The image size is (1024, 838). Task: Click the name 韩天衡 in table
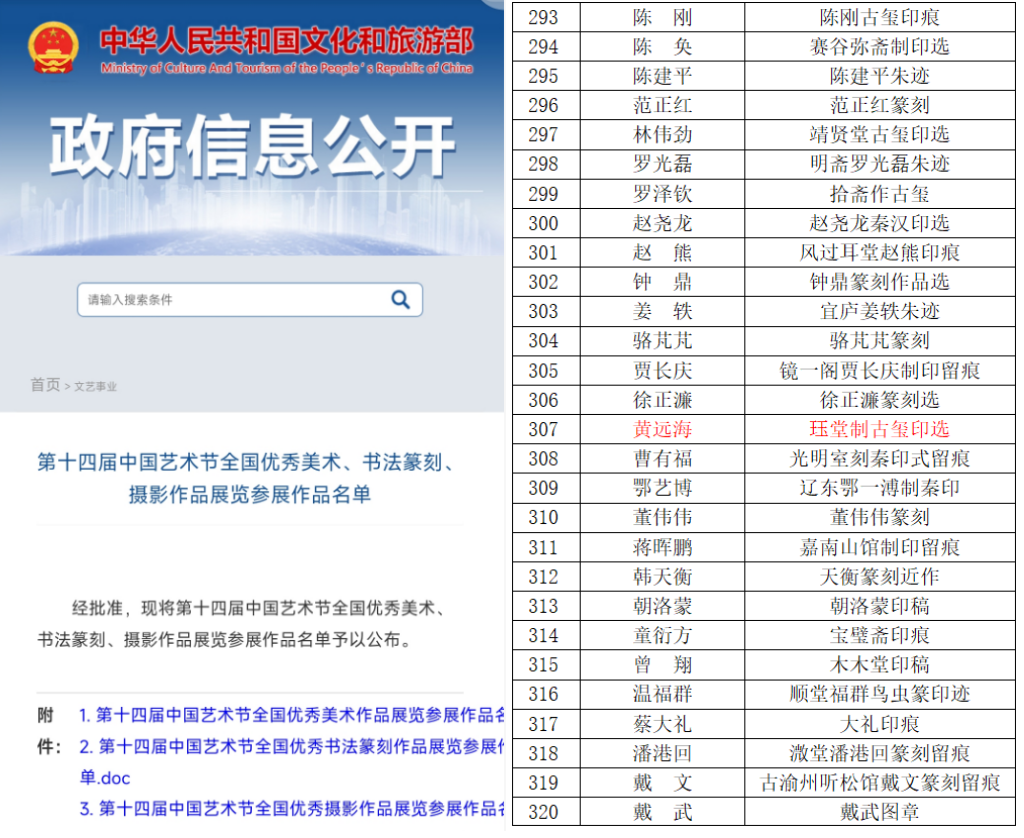[x=662, y=577]
